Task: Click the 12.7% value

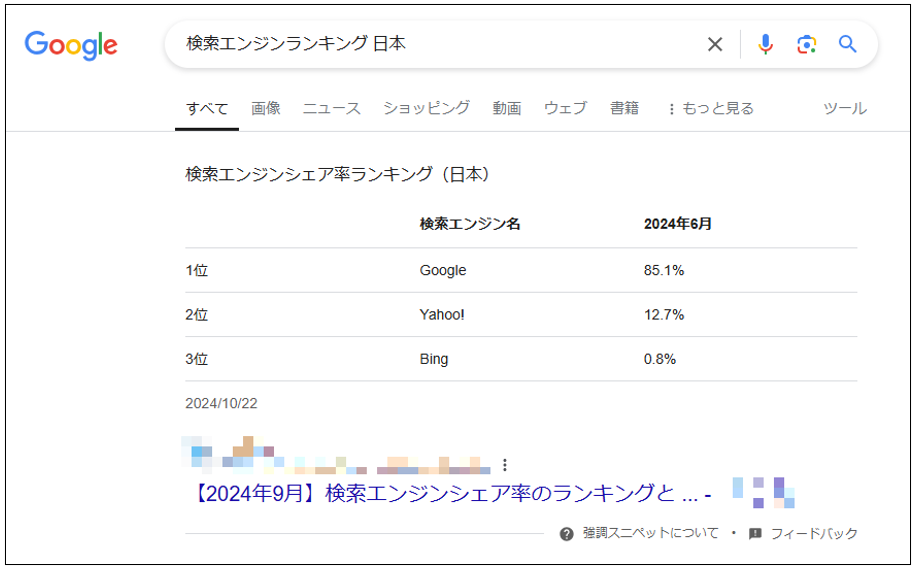Action: (x=664, y=315)
